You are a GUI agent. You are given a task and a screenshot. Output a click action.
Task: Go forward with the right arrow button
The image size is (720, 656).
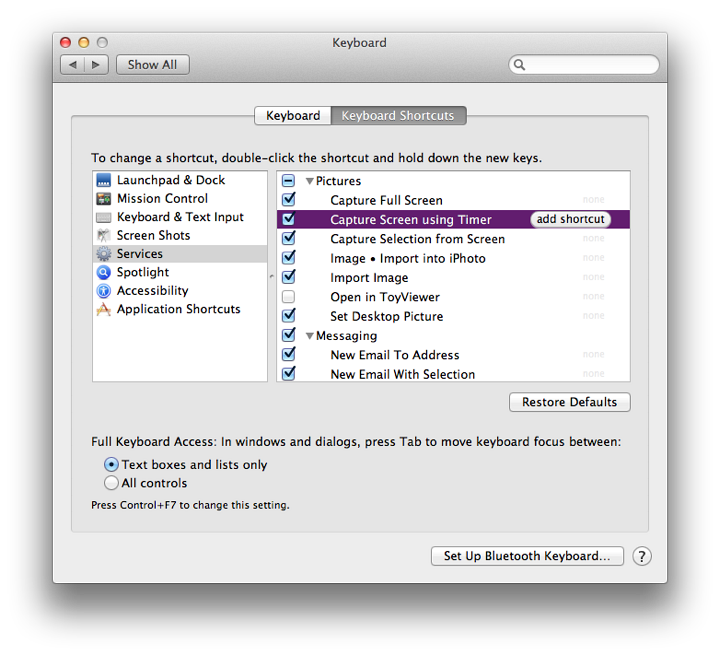point(96,65)
